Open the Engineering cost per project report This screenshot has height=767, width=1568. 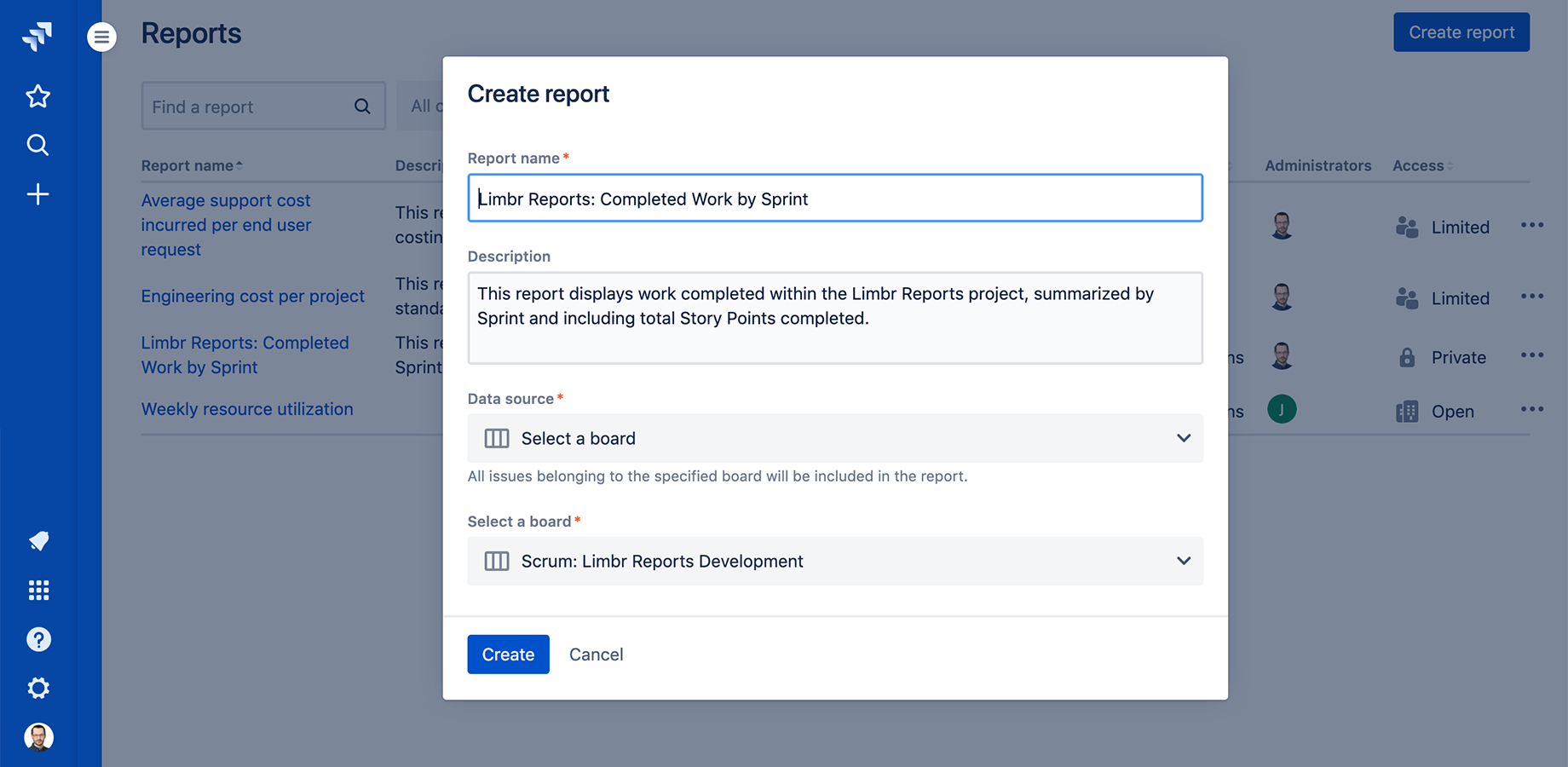pos(253,296)
